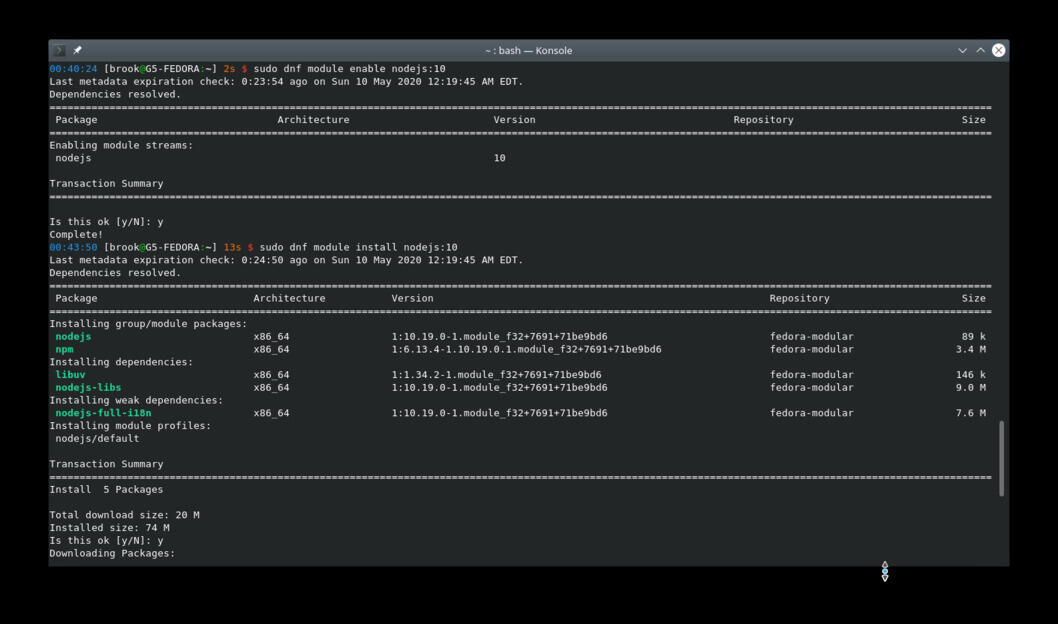The image size is (1058, 624).
Task: Click the timestamp '00:43:50' in prompt
Action: pos(73,248)
